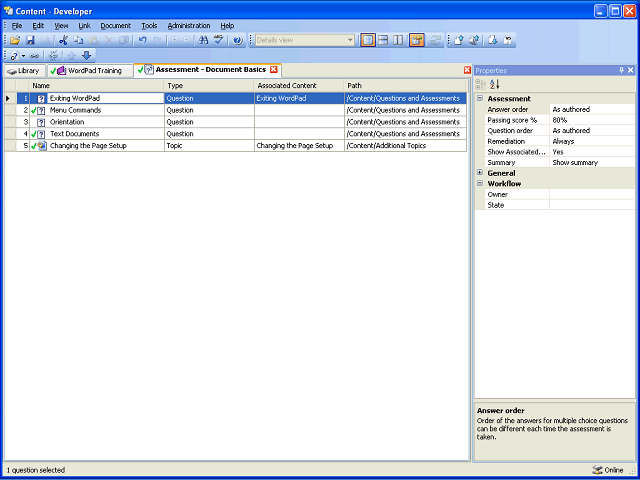Viewport: 640px width, 480px height.
Task: Move selected item down with blue arrow
Action: 86,56
